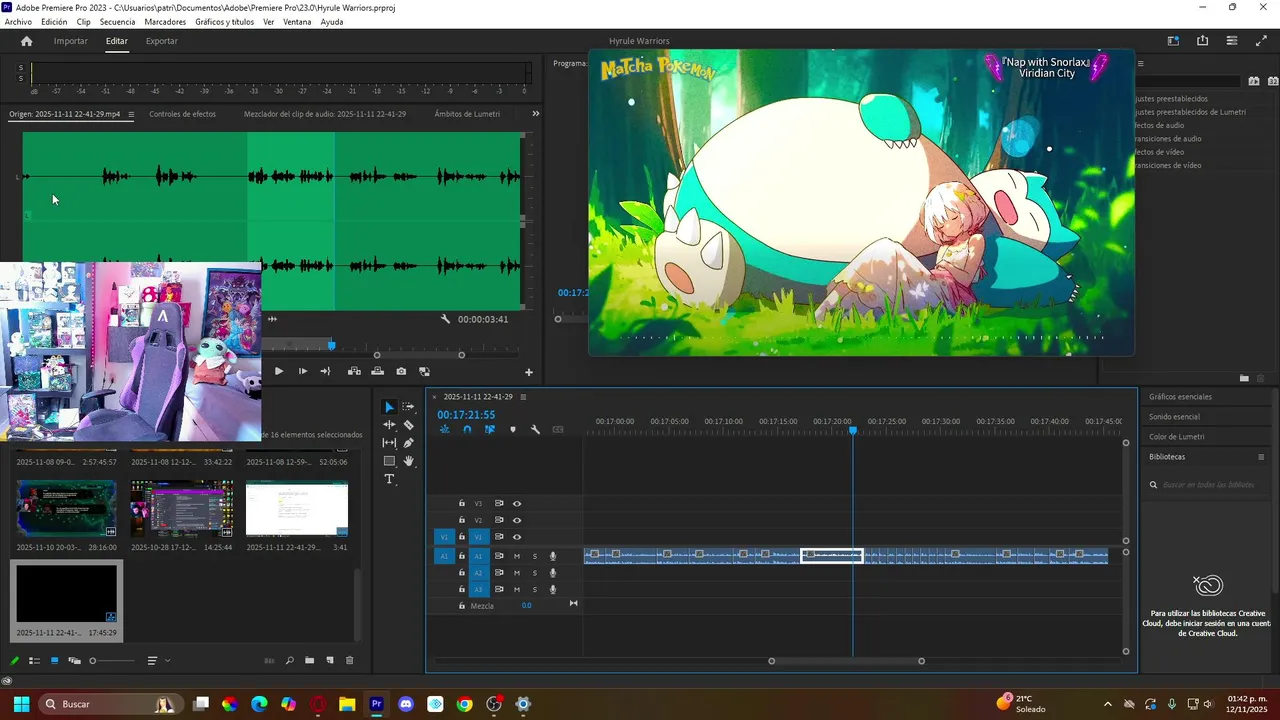Enable voice-over record on track A3
Image resolution: width=1280 pixels, height=720 pixels.
553,590
